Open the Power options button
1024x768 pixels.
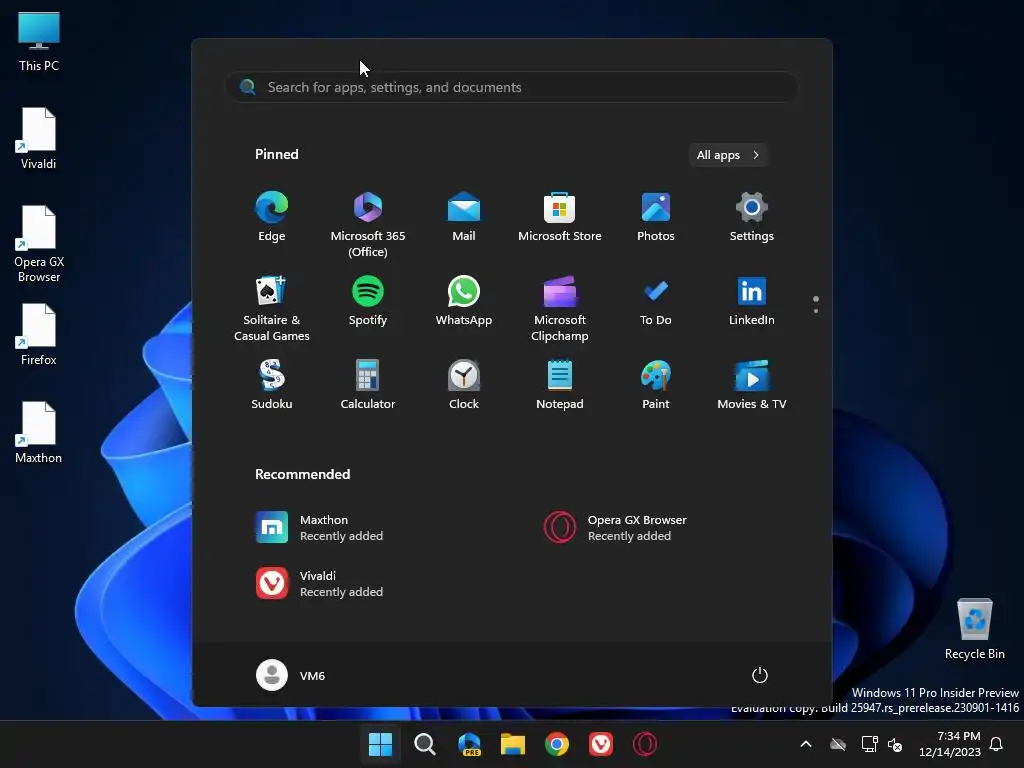pyautogui.click(x=760, y=675)
